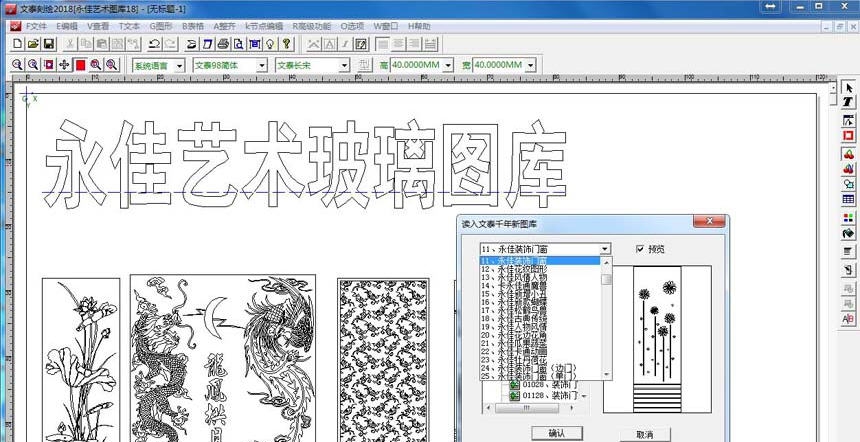Open the H帮助 menu
Viewport: 860px width, 442px height.
tap(419, 26)
